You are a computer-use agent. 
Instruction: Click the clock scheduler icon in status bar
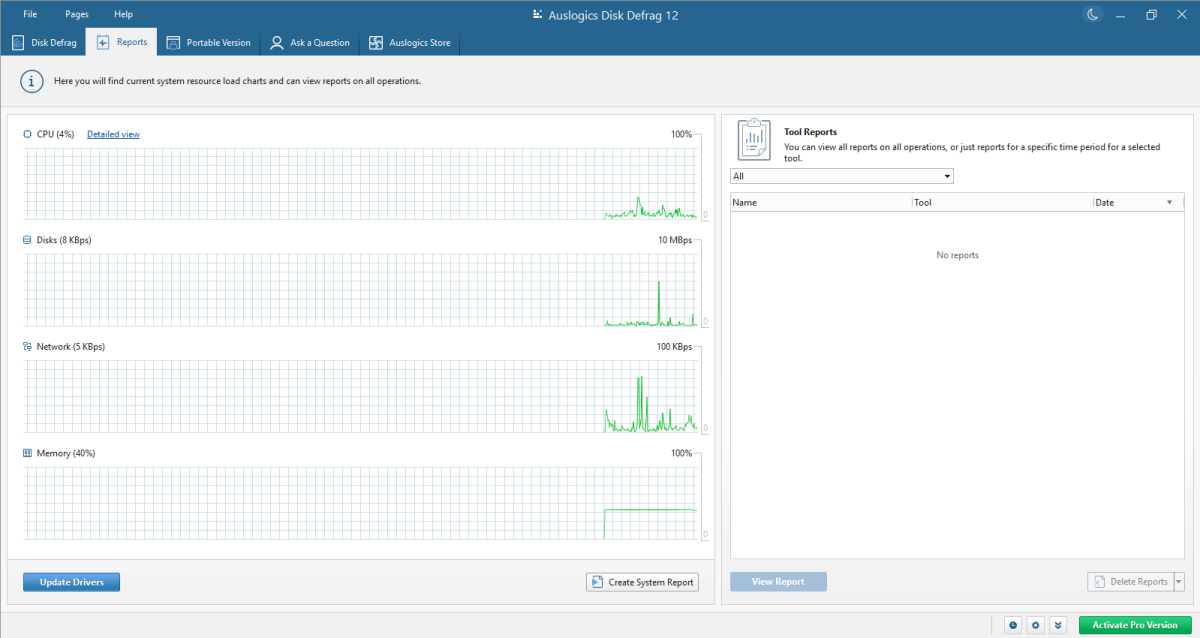point(1013,625)
